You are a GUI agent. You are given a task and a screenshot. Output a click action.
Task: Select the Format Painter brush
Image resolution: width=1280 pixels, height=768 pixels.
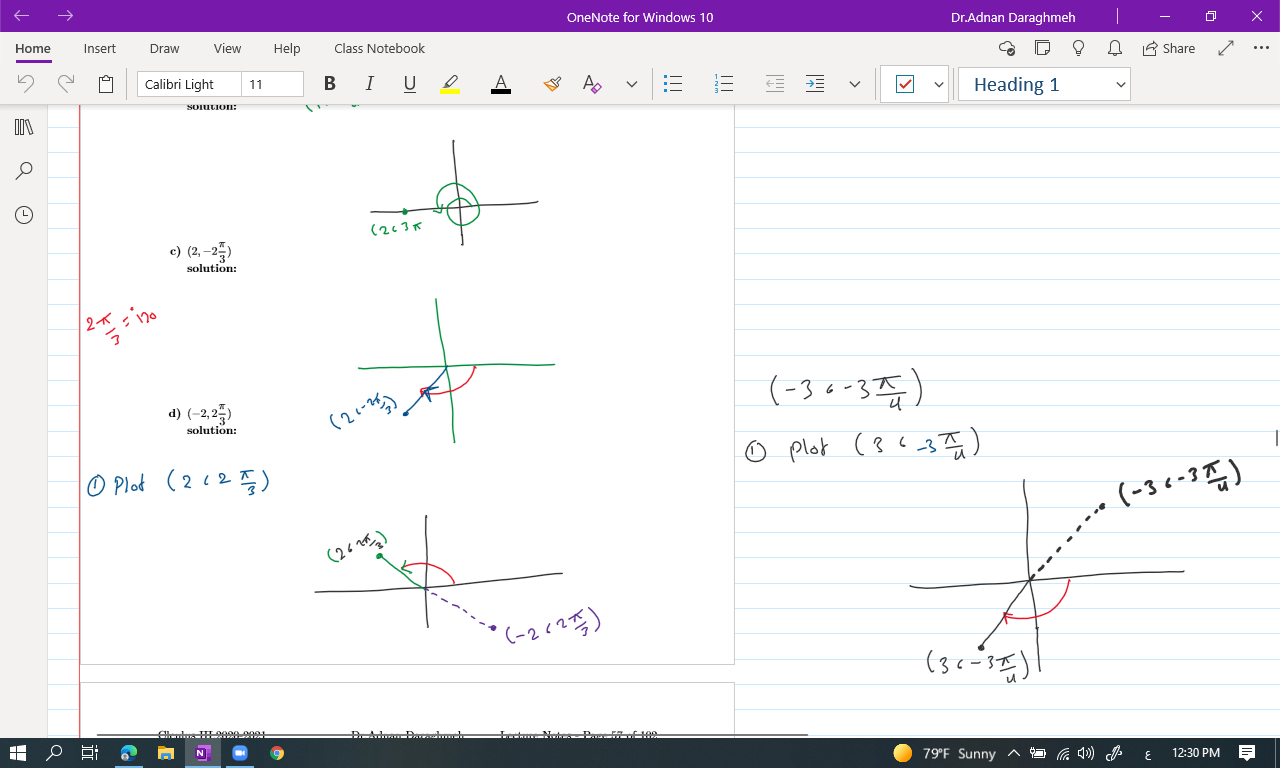tap(552, 85)
